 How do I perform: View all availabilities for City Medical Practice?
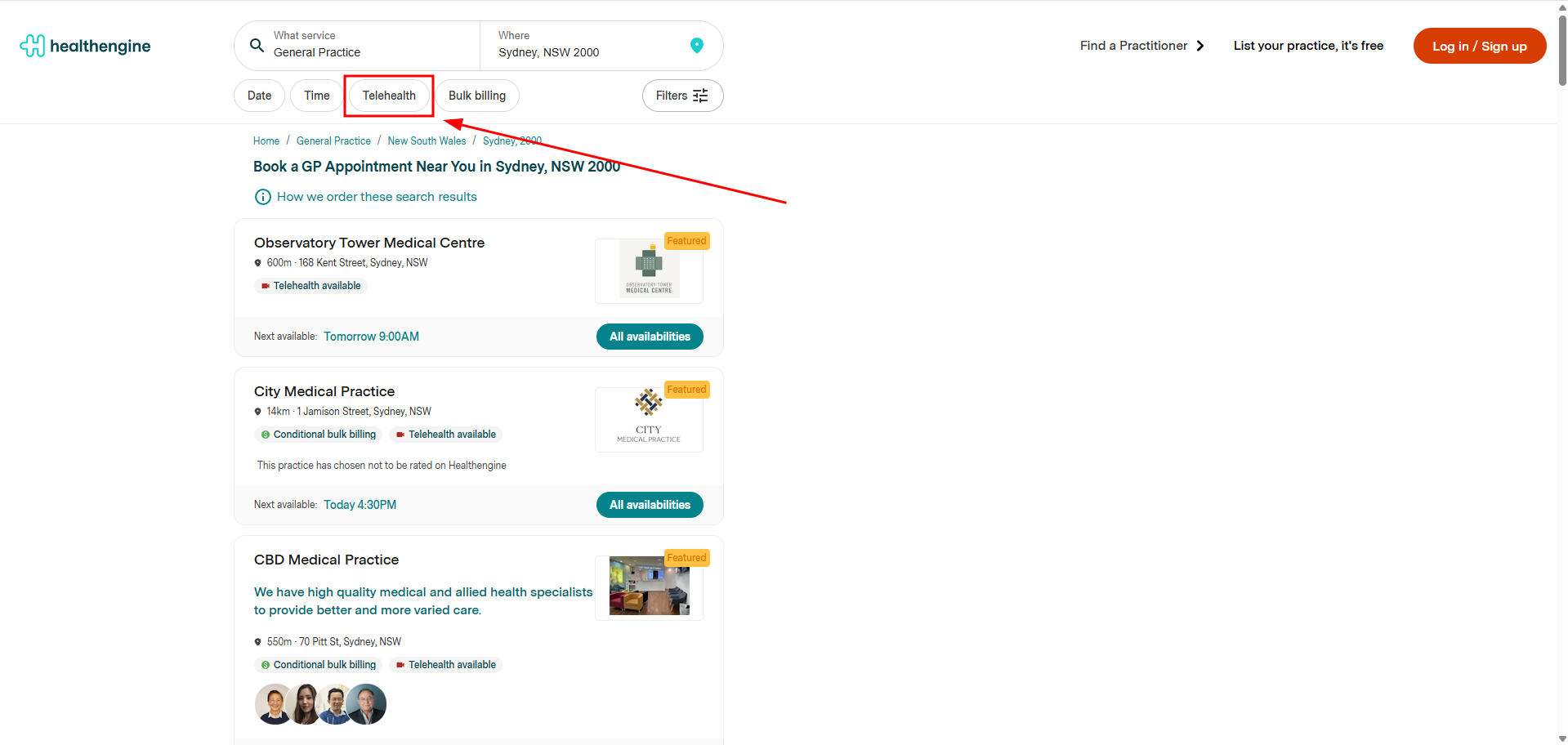coord(650,505)
